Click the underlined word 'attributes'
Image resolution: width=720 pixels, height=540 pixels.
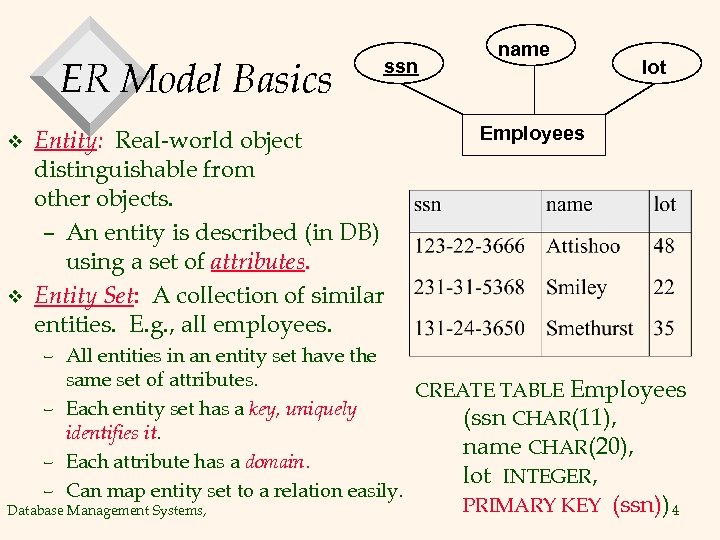(x=258, y=262)
